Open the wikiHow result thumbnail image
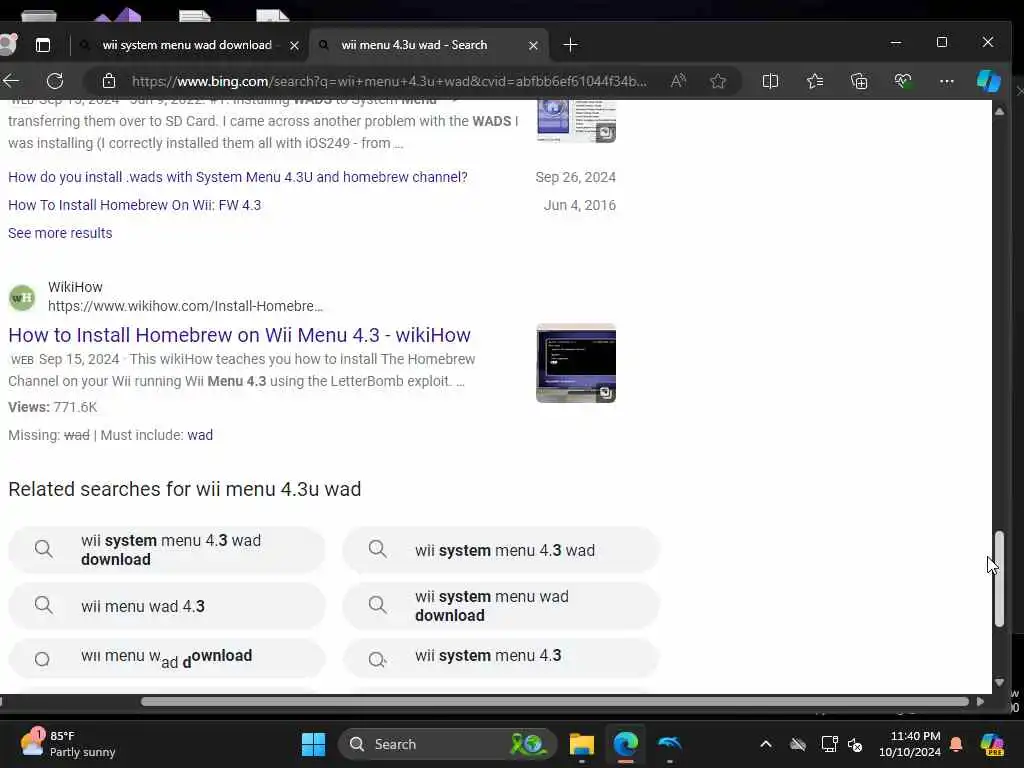Screen dimensions: 1024x768 click(x=575, y=363)
